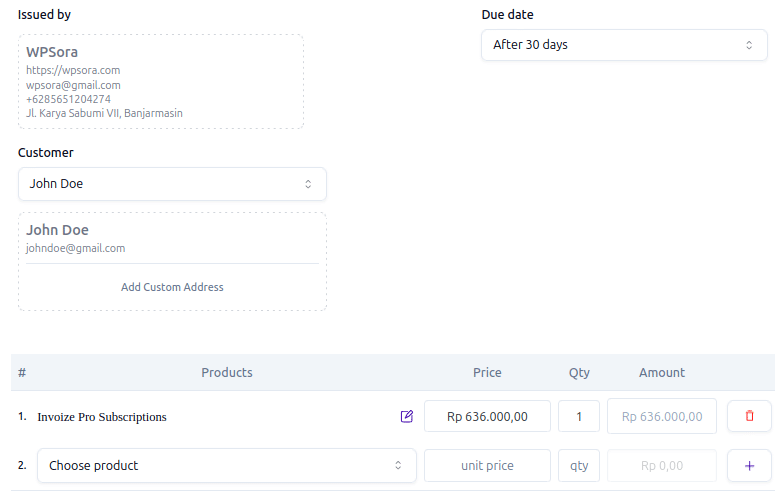Select the Rp 636.000,00 price field
The width and height of the screenshot is (777, 498).
(x=487, y=416)
